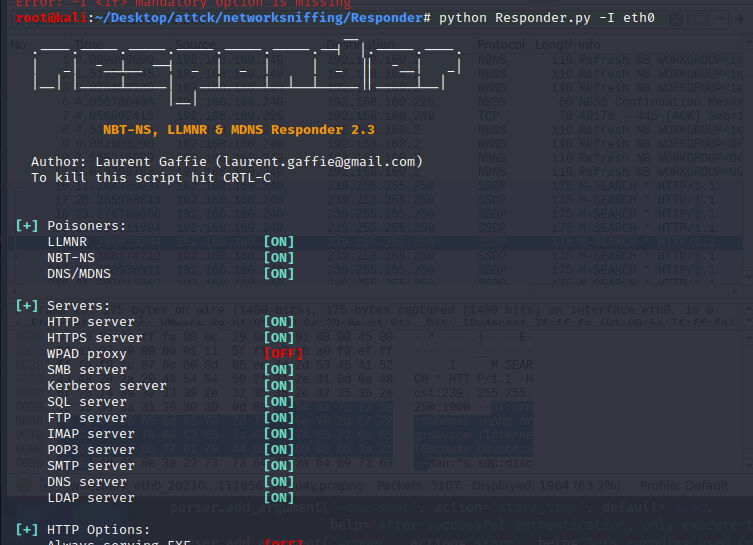Click the LLMNR [ON] status
The image size is (753, 545).
point(279,242)
